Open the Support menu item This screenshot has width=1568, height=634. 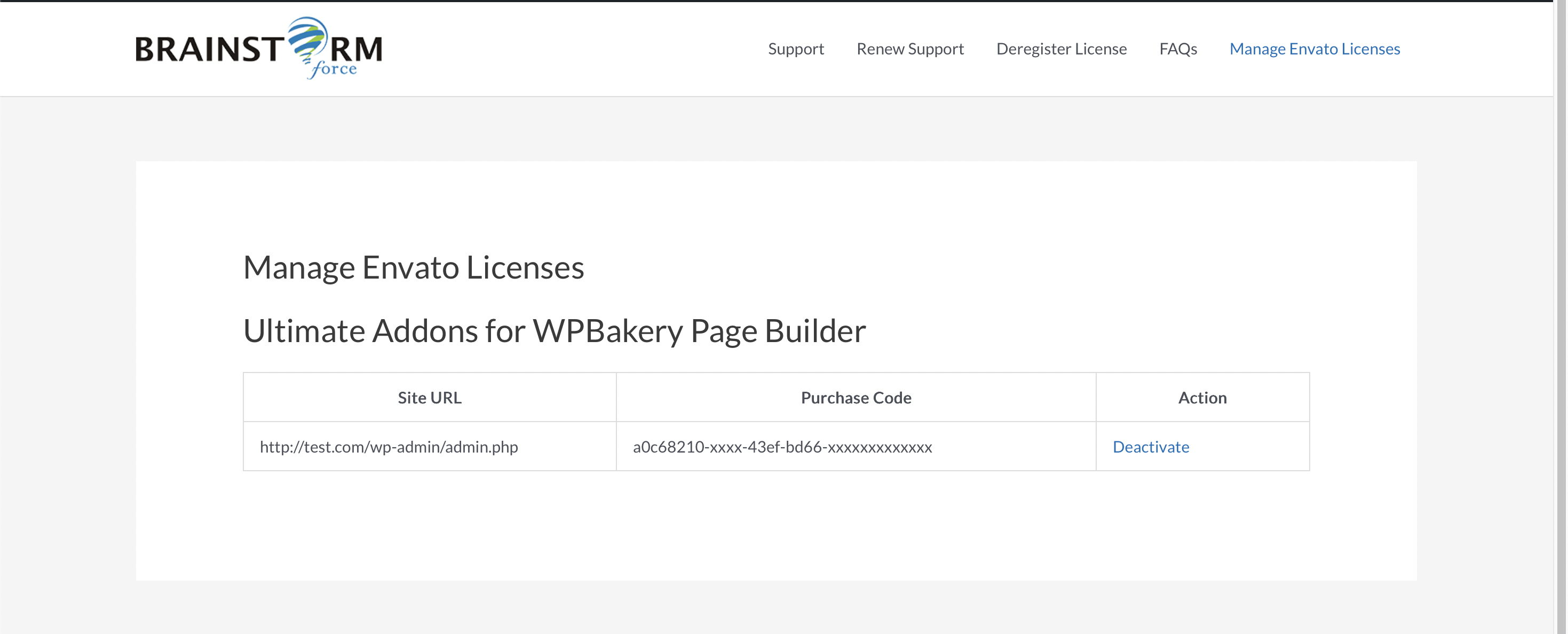(796, 49)
